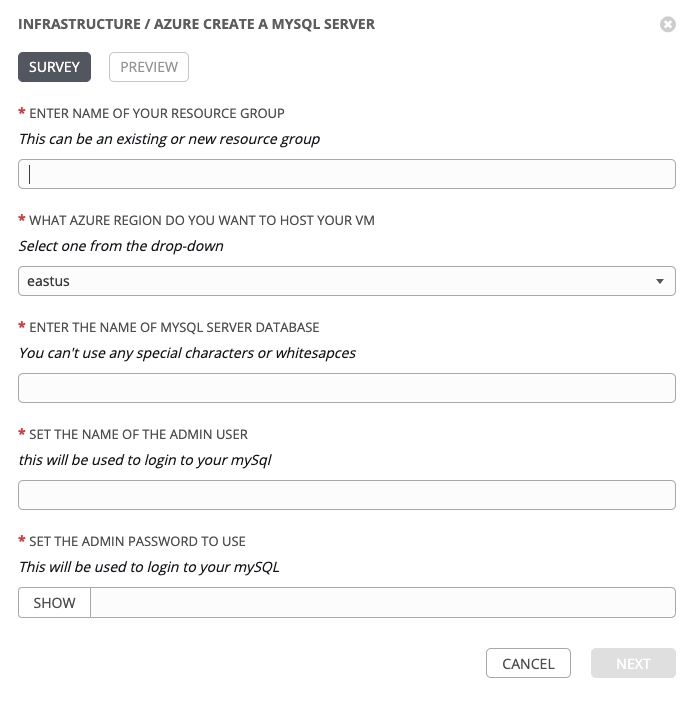
Task: Click the 'special characters or whitesapces' hint text
Action: tap(187, 353)
